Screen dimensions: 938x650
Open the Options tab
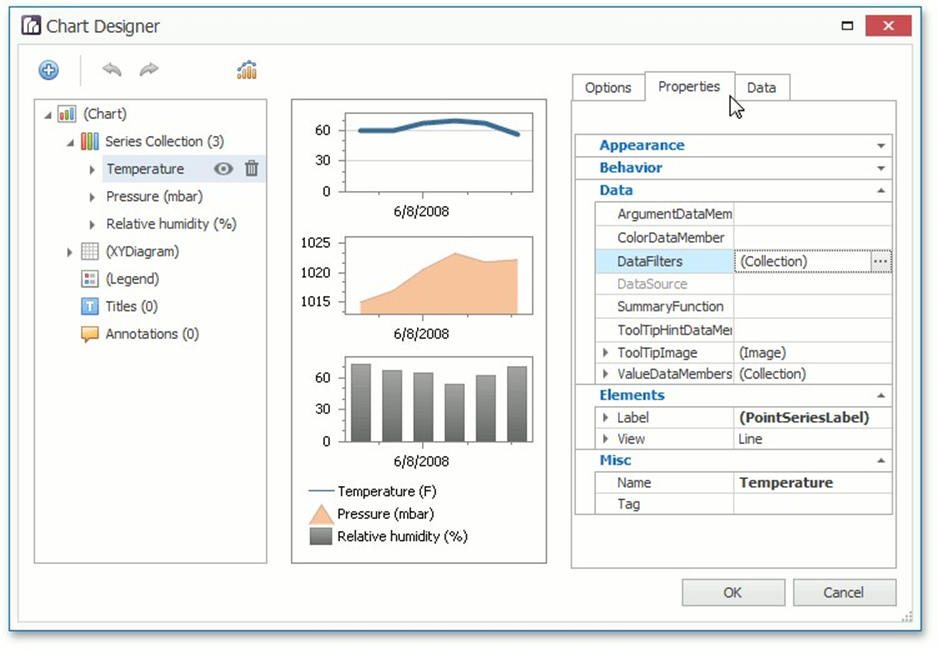607,88
